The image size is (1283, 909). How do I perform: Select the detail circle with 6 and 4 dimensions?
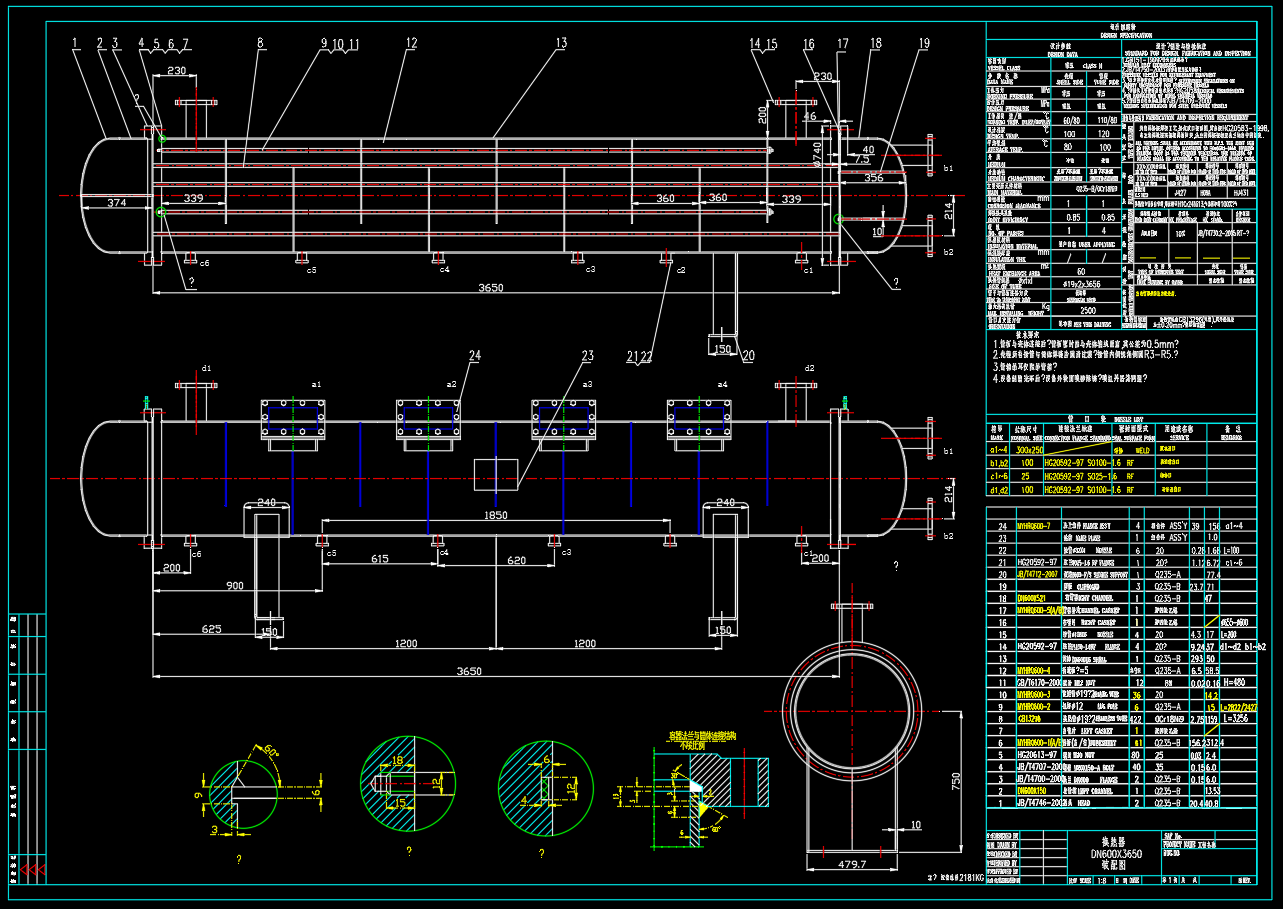tap(544, 787)
